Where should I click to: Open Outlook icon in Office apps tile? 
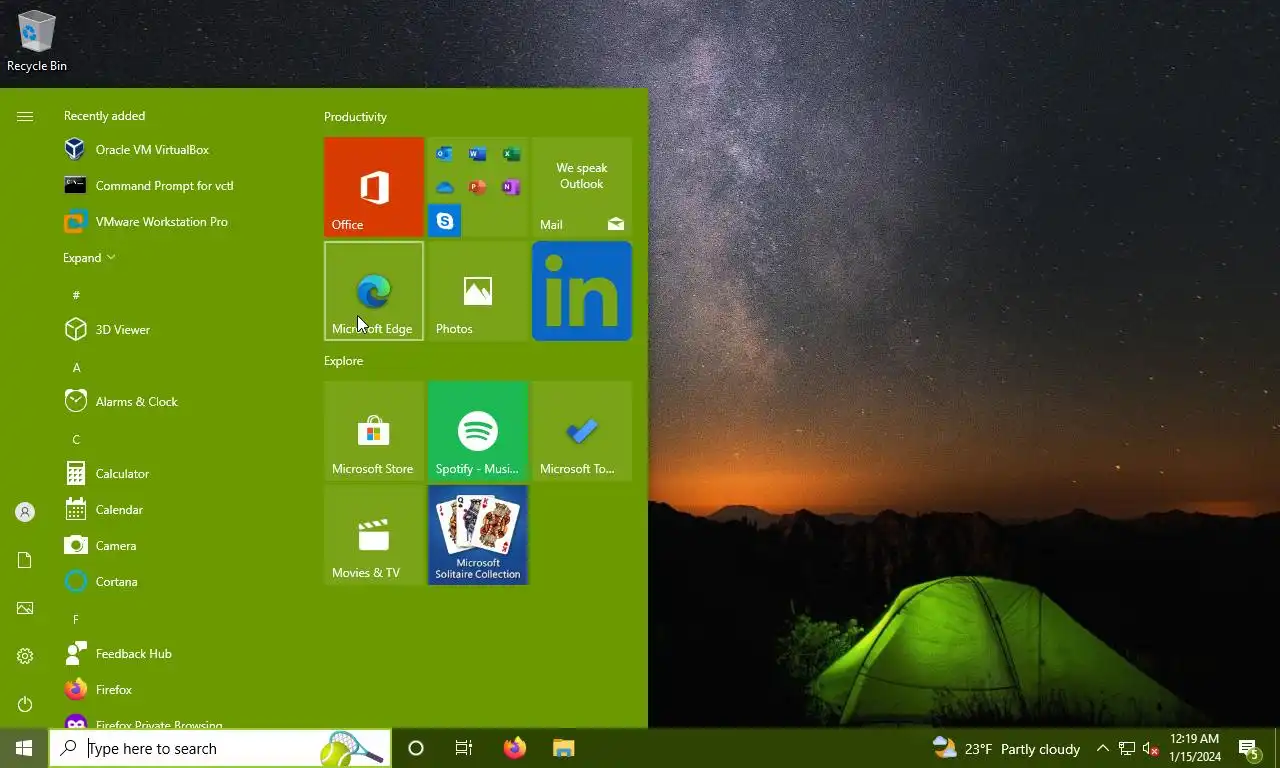point(444,154)
